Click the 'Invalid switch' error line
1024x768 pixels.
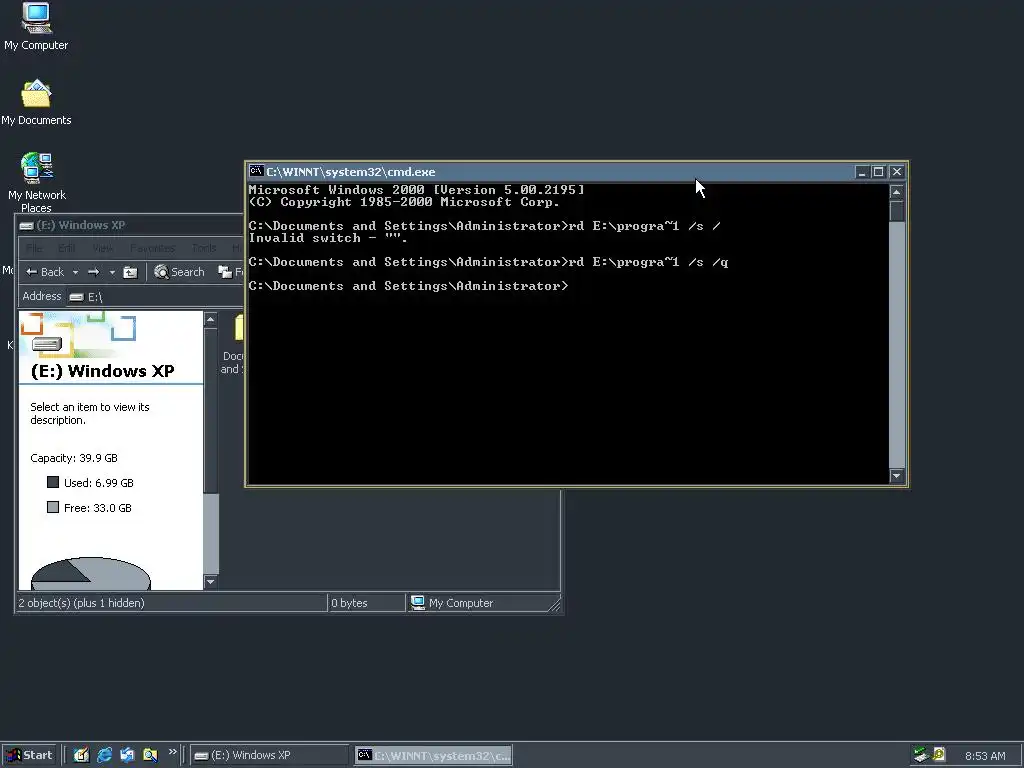click(x=328, y=238)
